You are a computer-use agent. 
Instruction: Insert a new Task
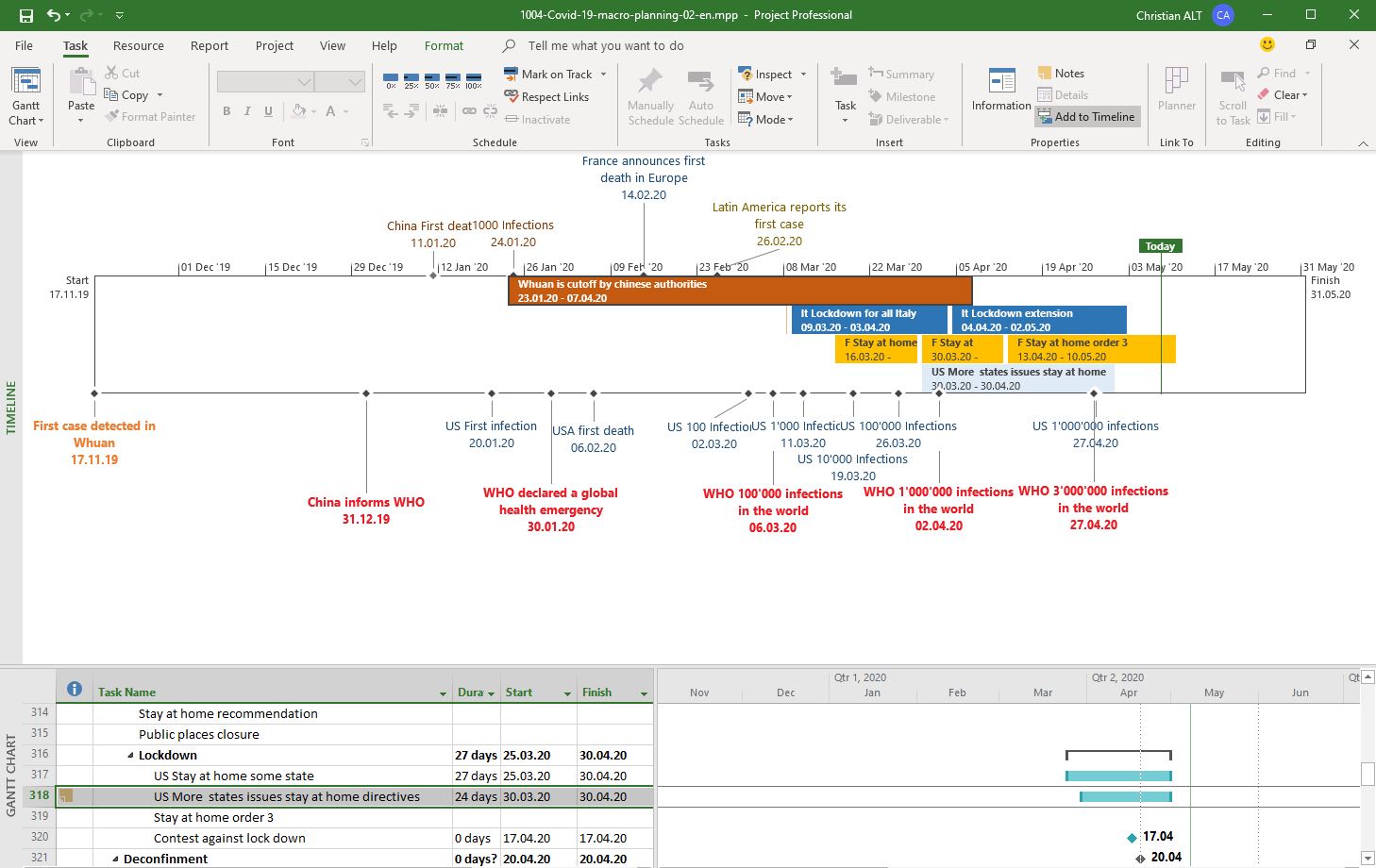click(845, 95)
